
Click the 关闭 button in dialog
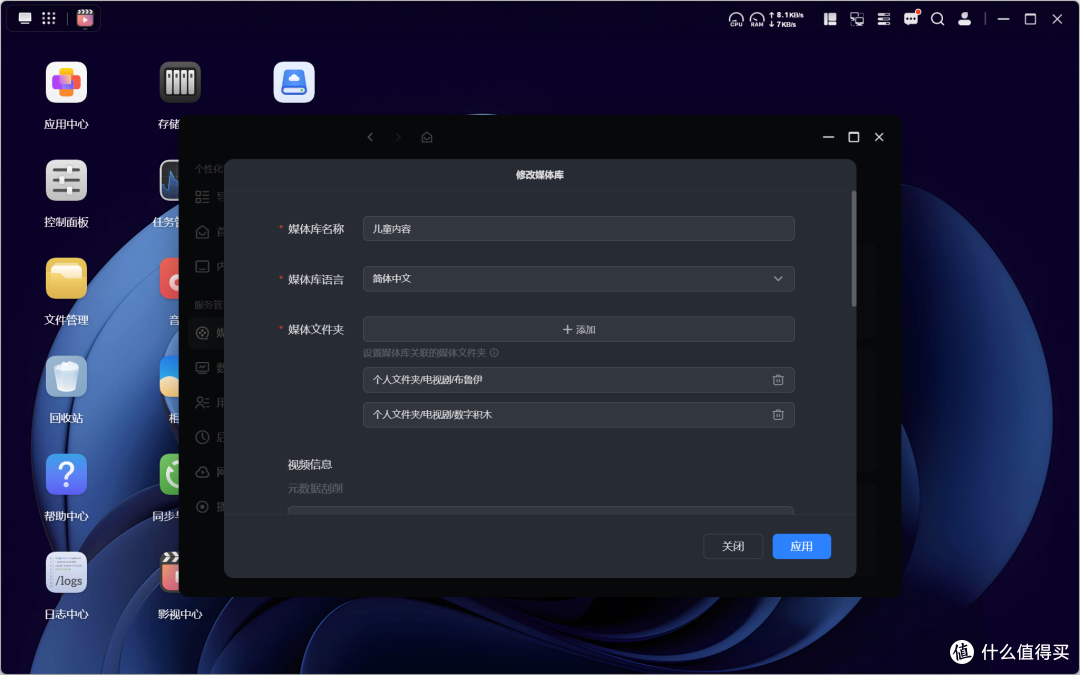point(733,546)
